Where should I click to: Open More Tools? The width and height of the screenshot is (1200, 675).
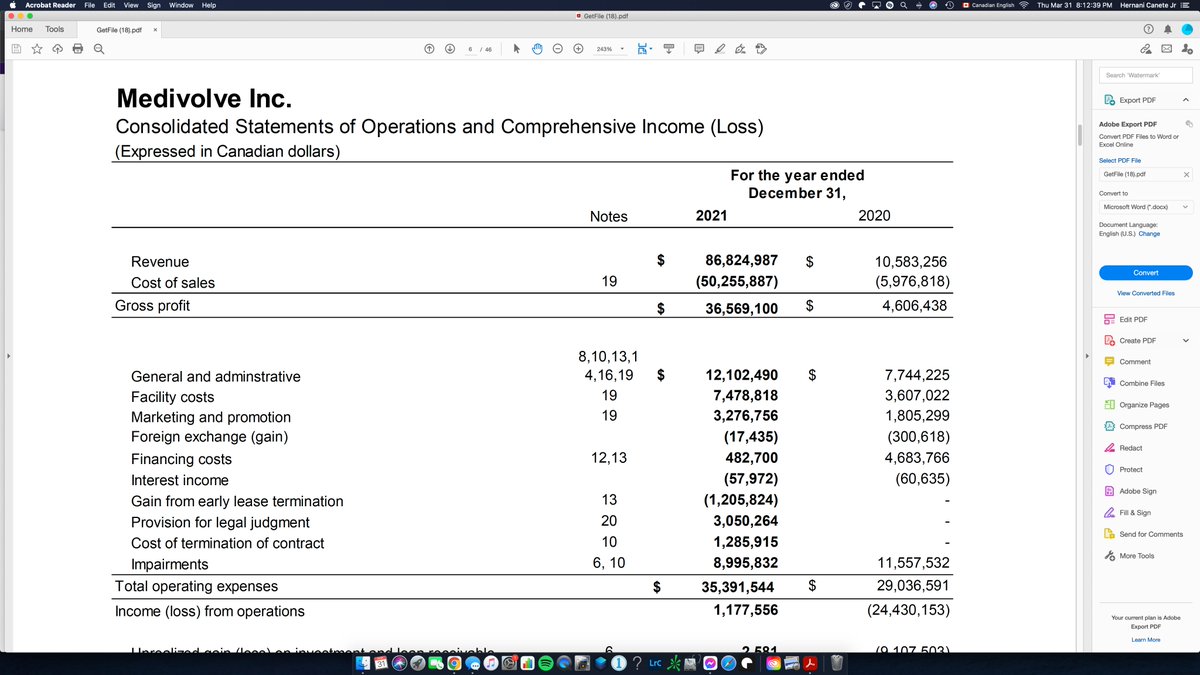coord(1136,555)
